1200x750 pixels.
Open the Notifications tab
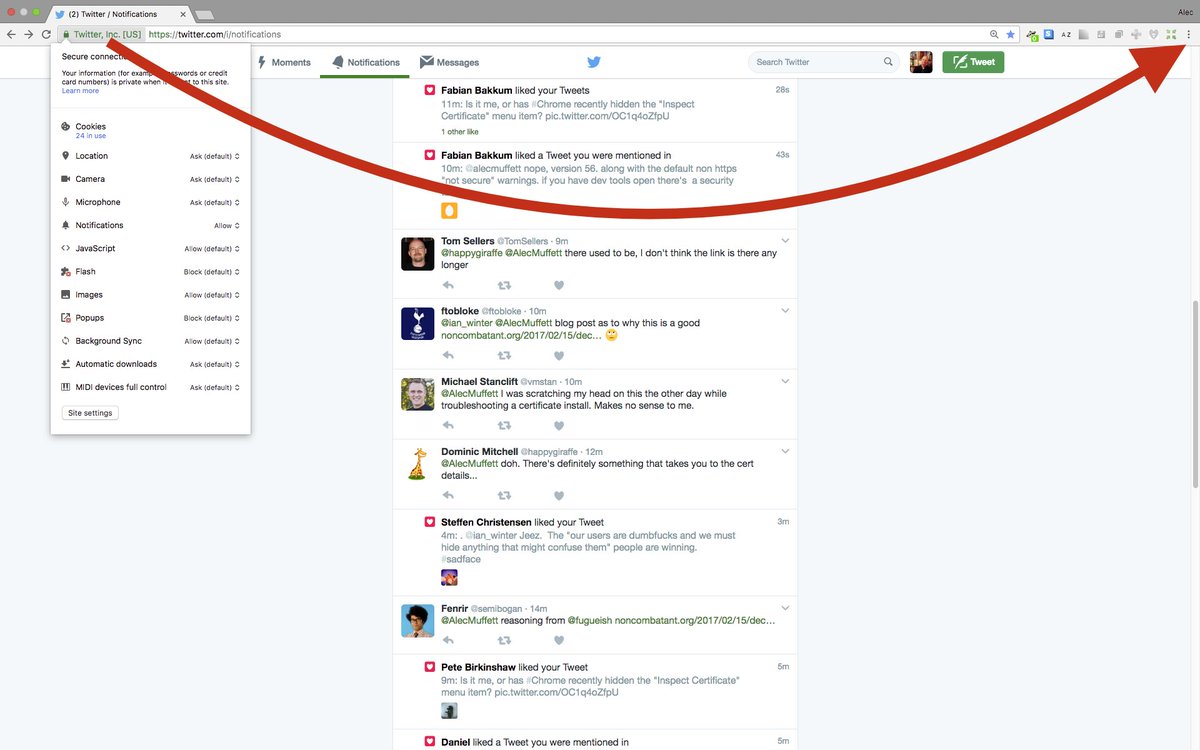click(366, 62)
